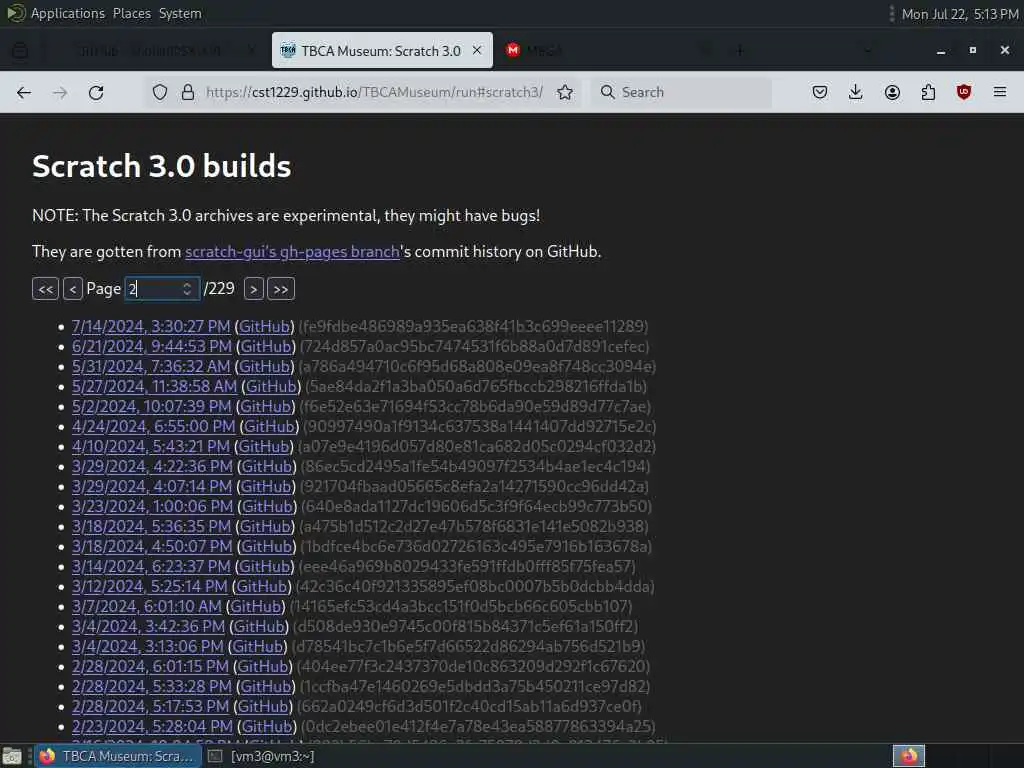Open the Pocket save icon
1024x768 pixels.
tap(820, 92)
